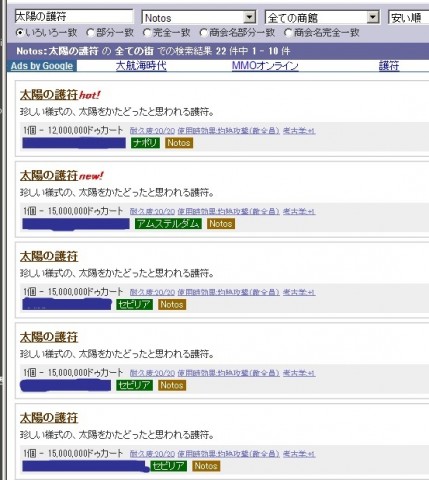Select the いろいろ一致 radio button
Viewport: 429px width, 480px height.
(20, 33)
